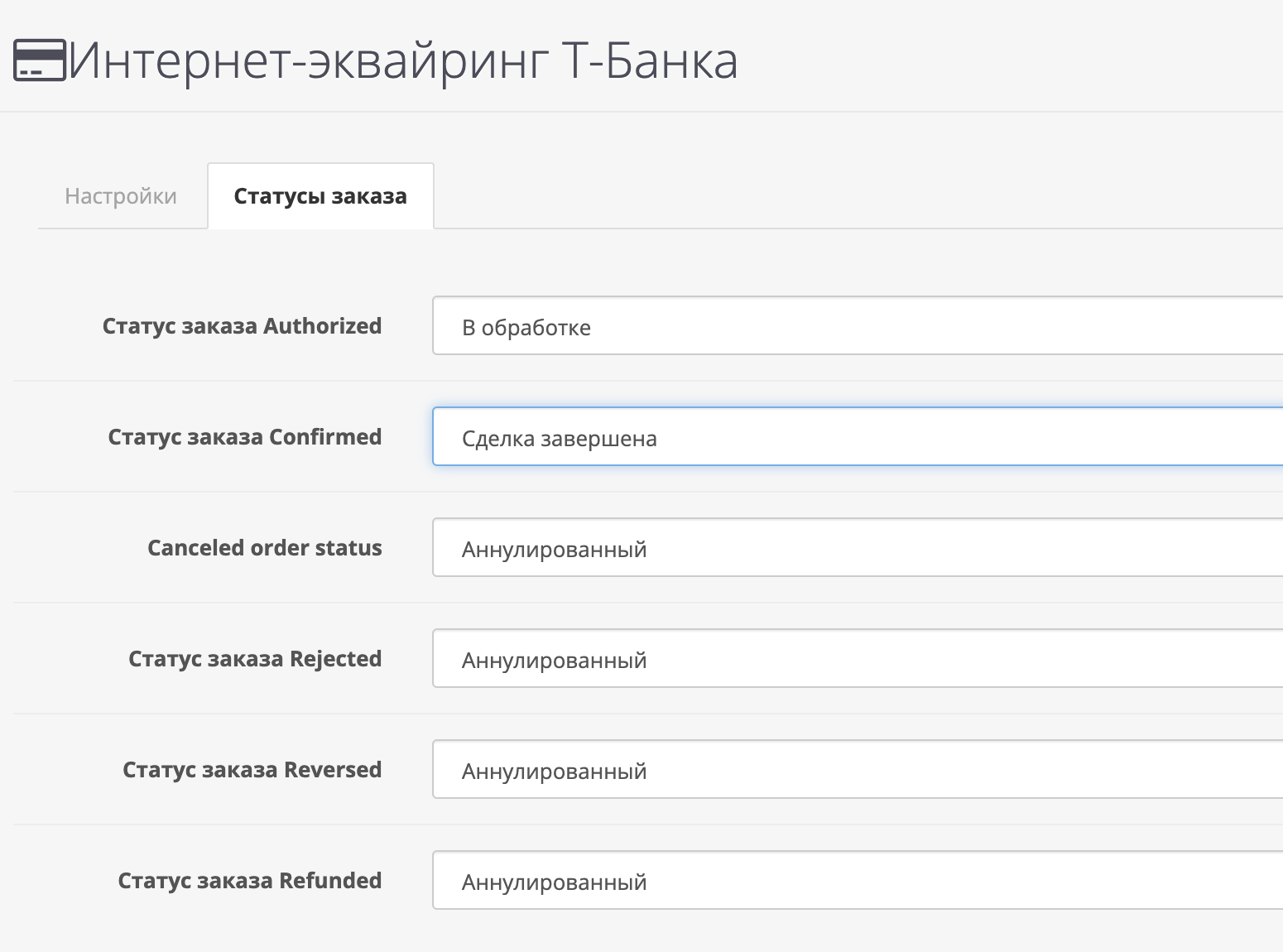The height and width of the screenshot is (952, 1283).
Task: Open the Статус заказа Confirmed dropdown
Action: [858, 437]
